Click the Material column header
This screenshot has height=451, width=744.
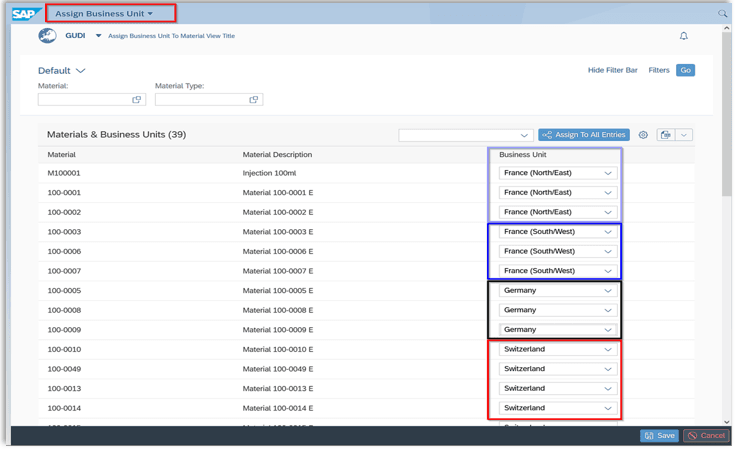pos(62,156)
